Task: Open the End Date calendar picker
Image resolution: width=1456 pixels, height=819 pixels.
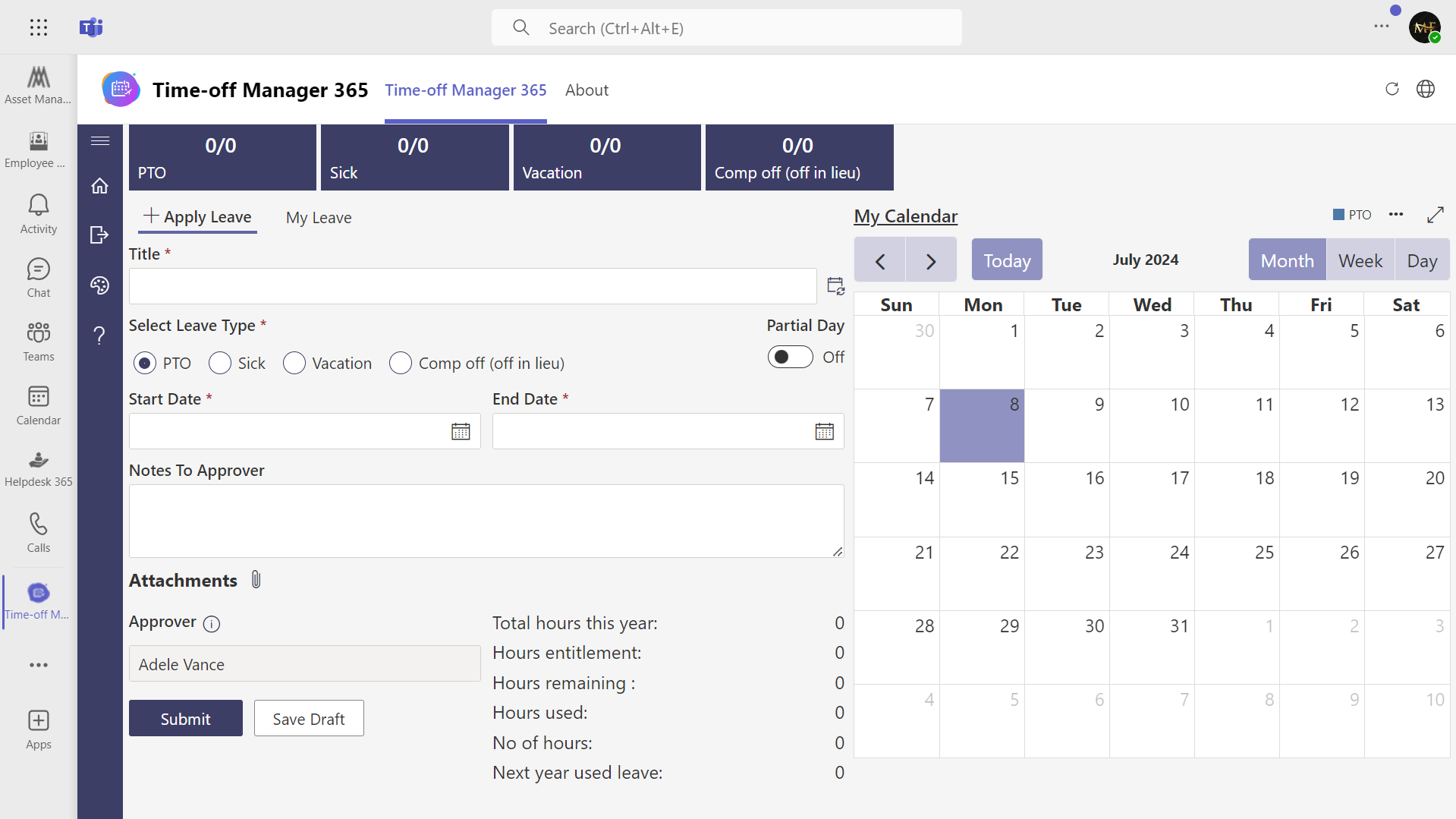Action: [825, 432]
